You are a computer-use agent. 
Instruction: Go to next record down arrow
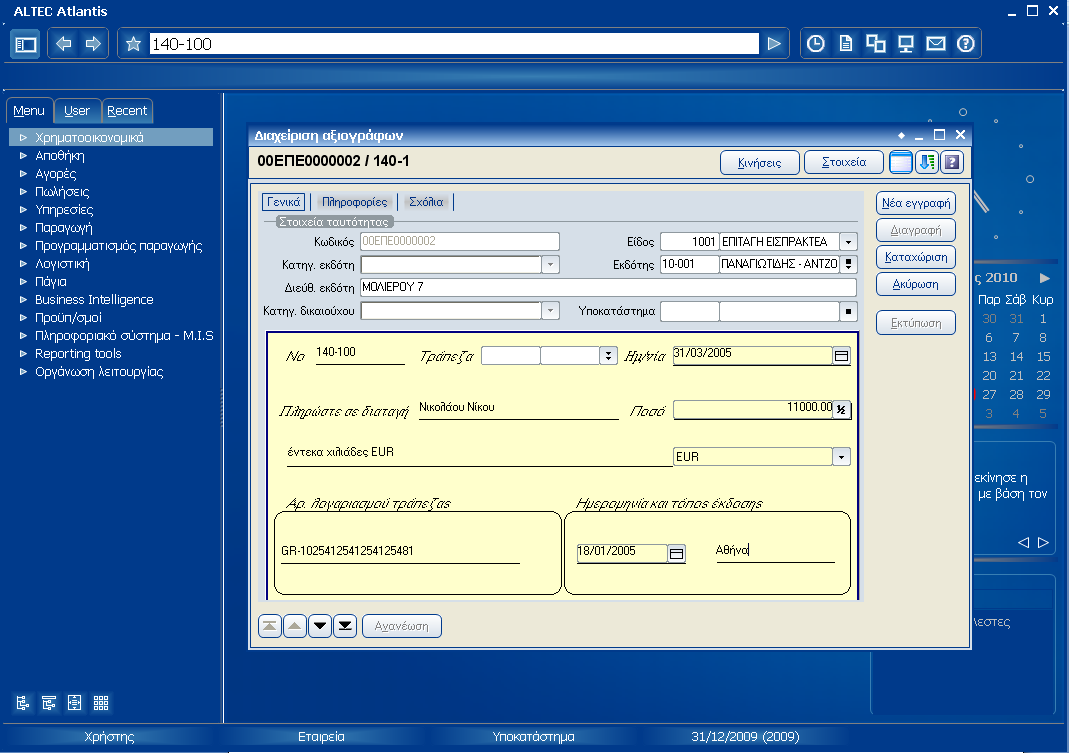320,625
